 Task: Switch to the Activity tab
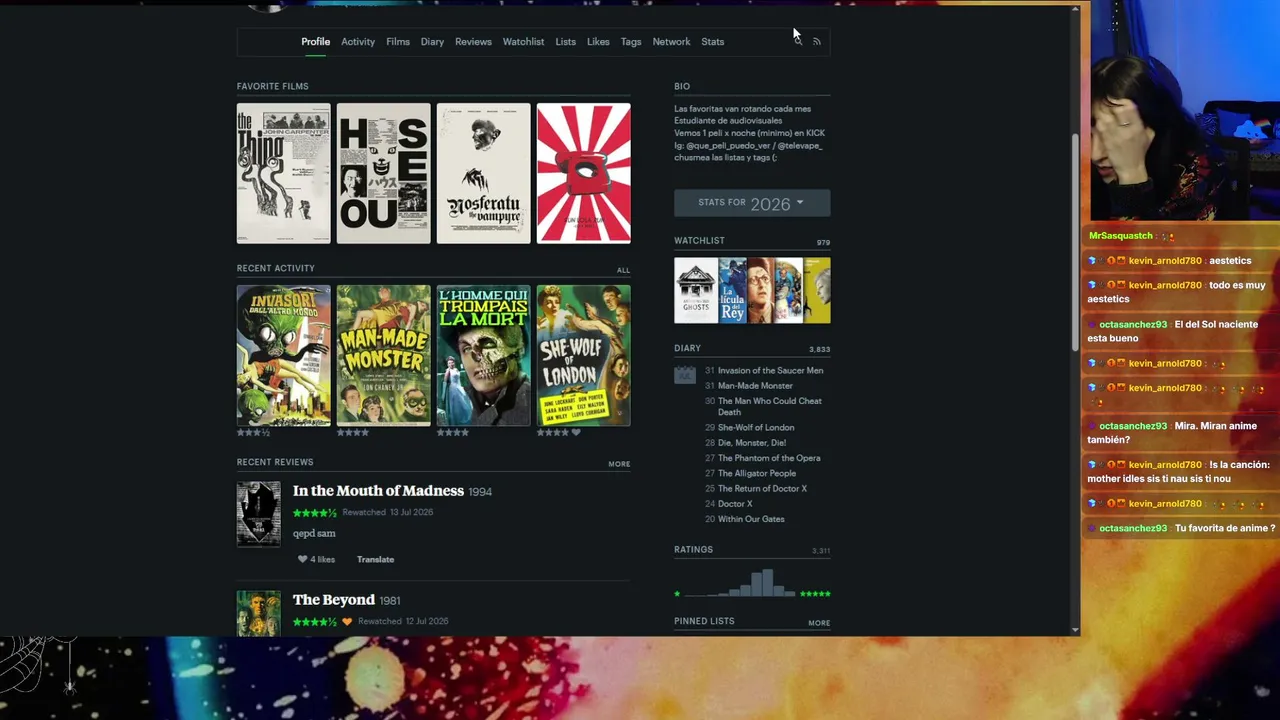[358, 42]
